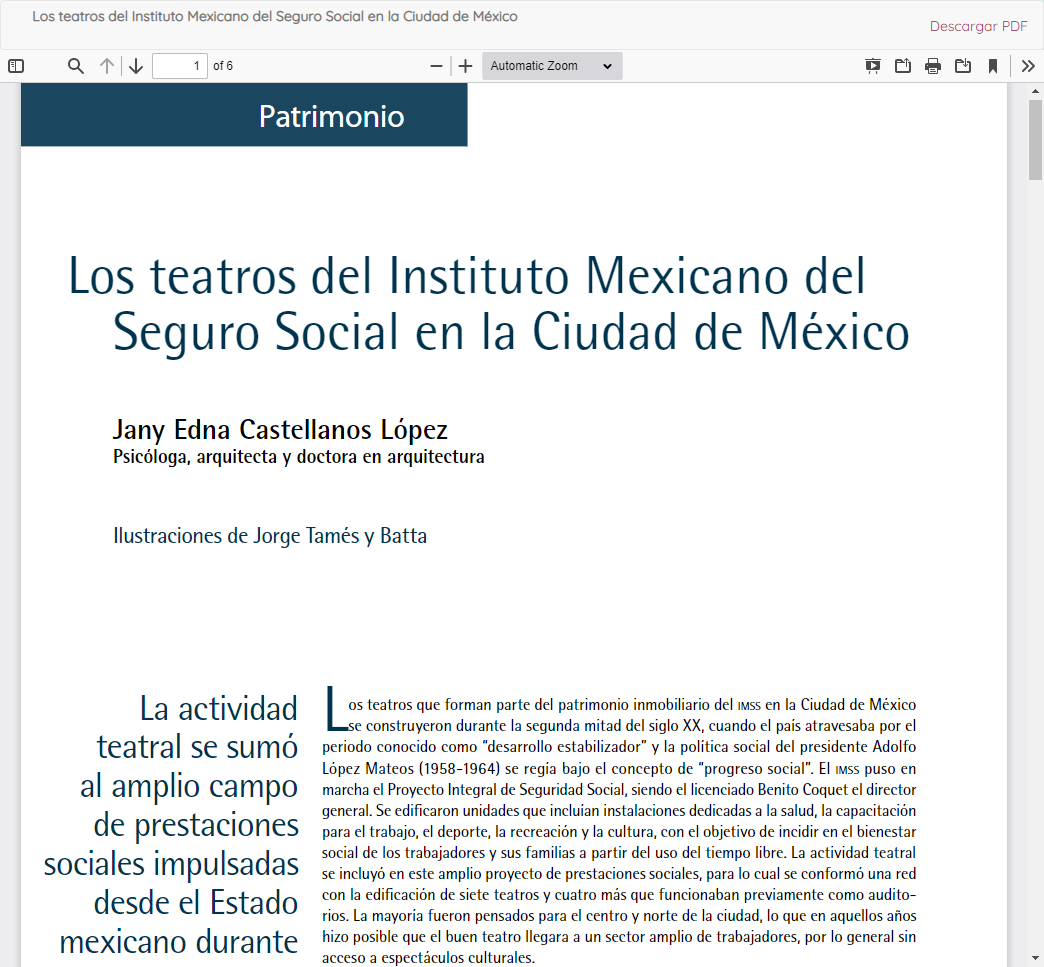
Task: Click the Descargar PDF link
Action: point(978,27)
